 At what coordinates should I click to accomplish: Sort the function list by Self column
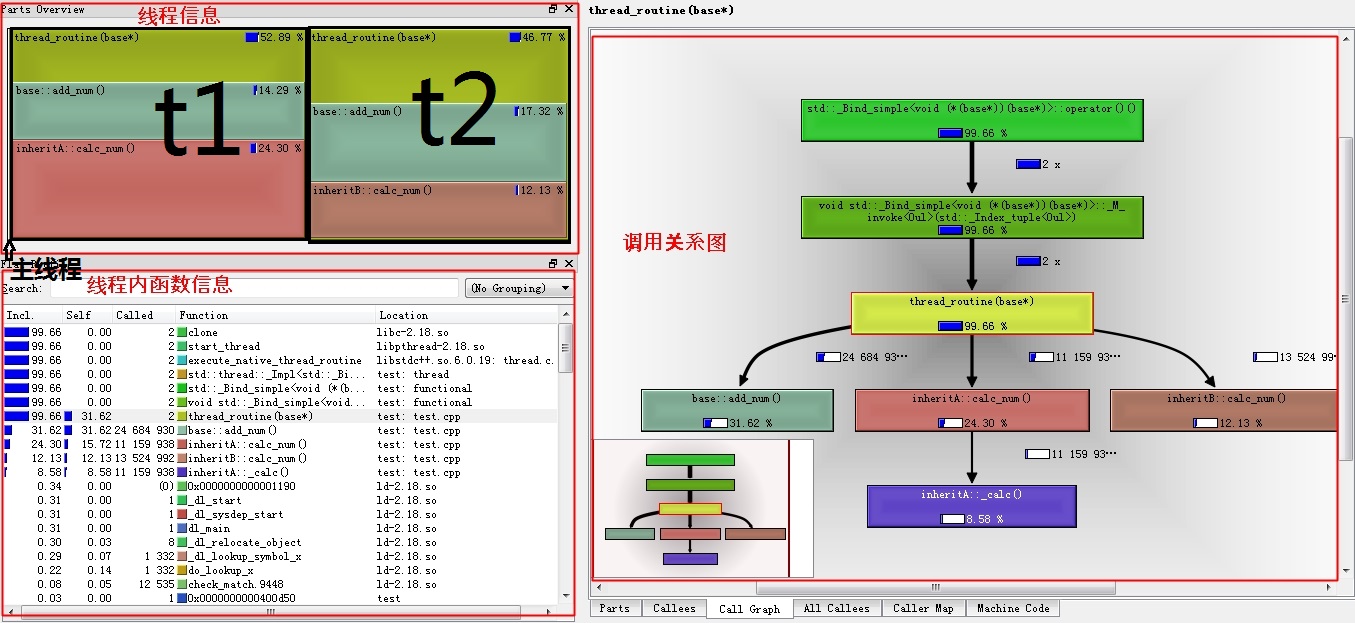pos(87,315)
